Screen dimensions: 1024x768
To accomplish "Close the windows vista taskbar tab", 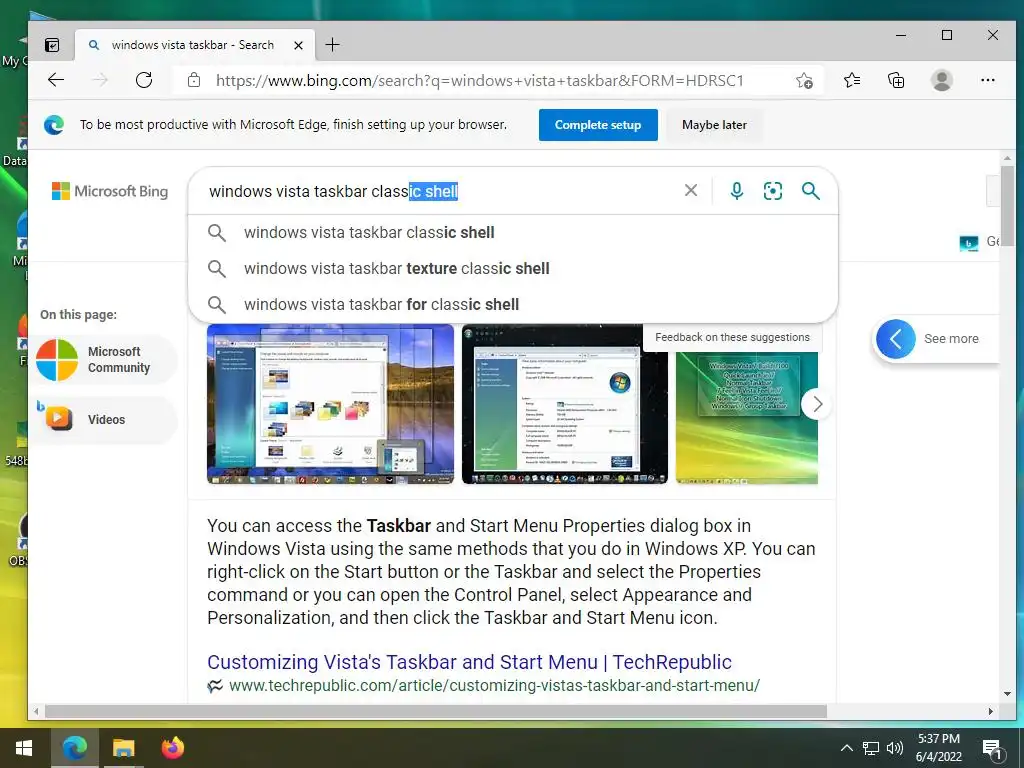I will [x=298, y=45].
